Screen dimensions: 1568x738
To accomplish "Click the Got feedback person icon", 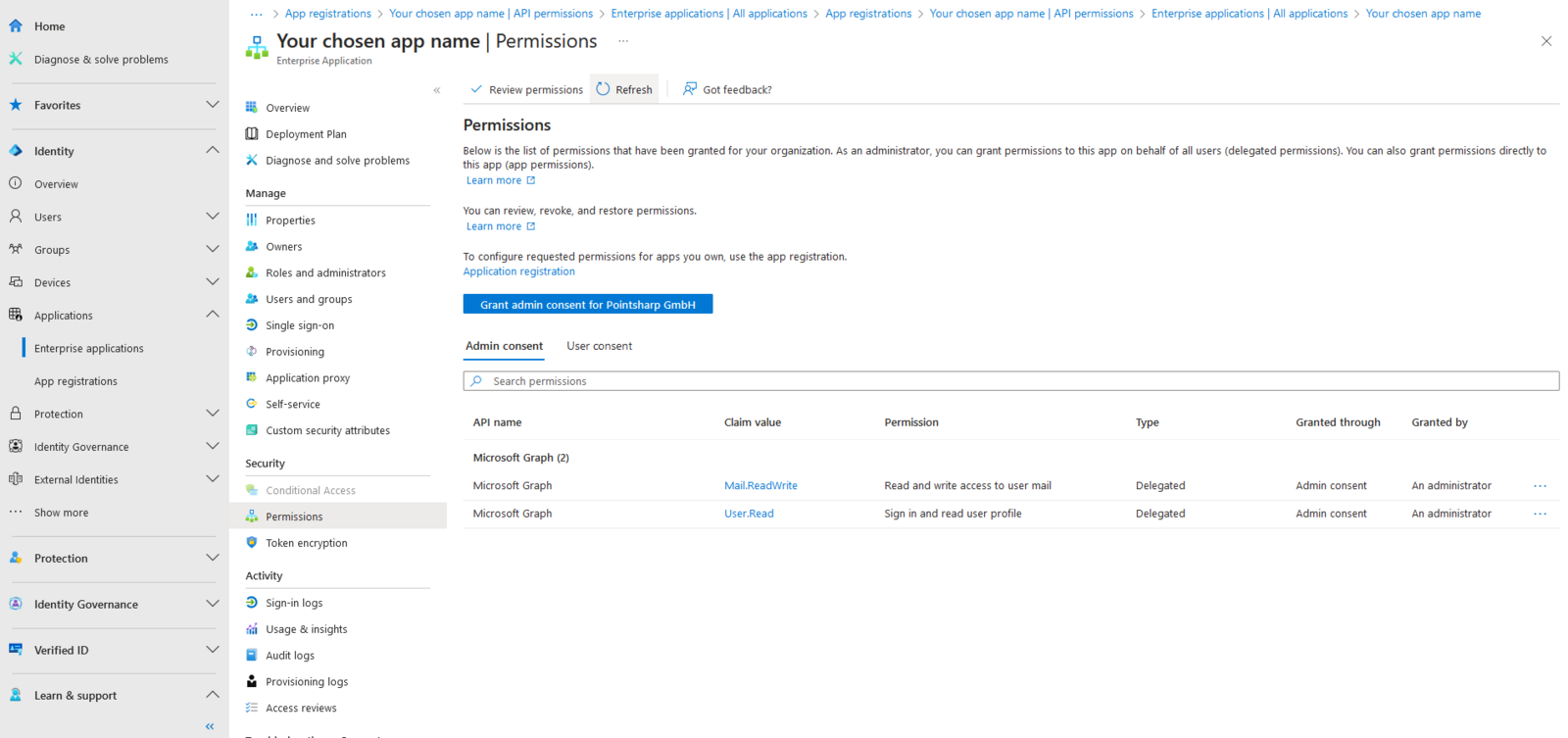I will 690,89.
